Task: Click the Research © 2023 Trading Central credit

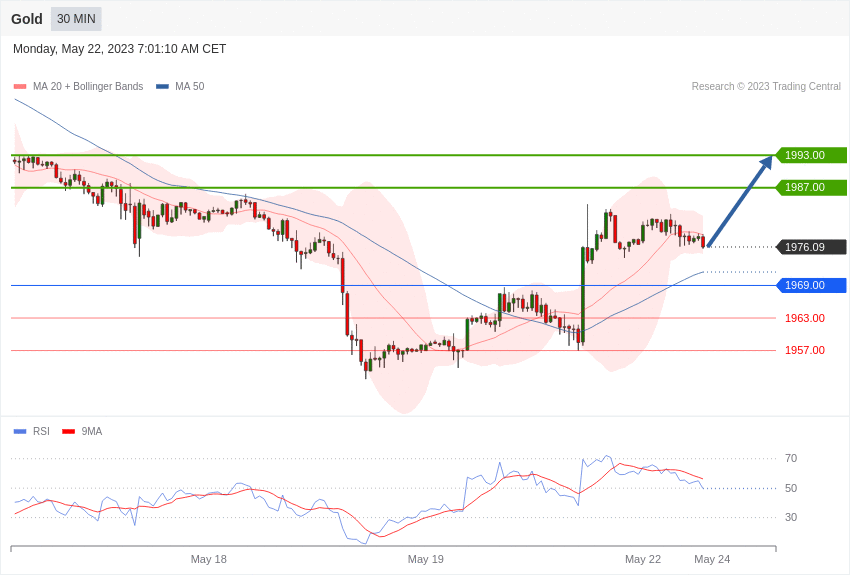Action: click(x=766, y=86)
